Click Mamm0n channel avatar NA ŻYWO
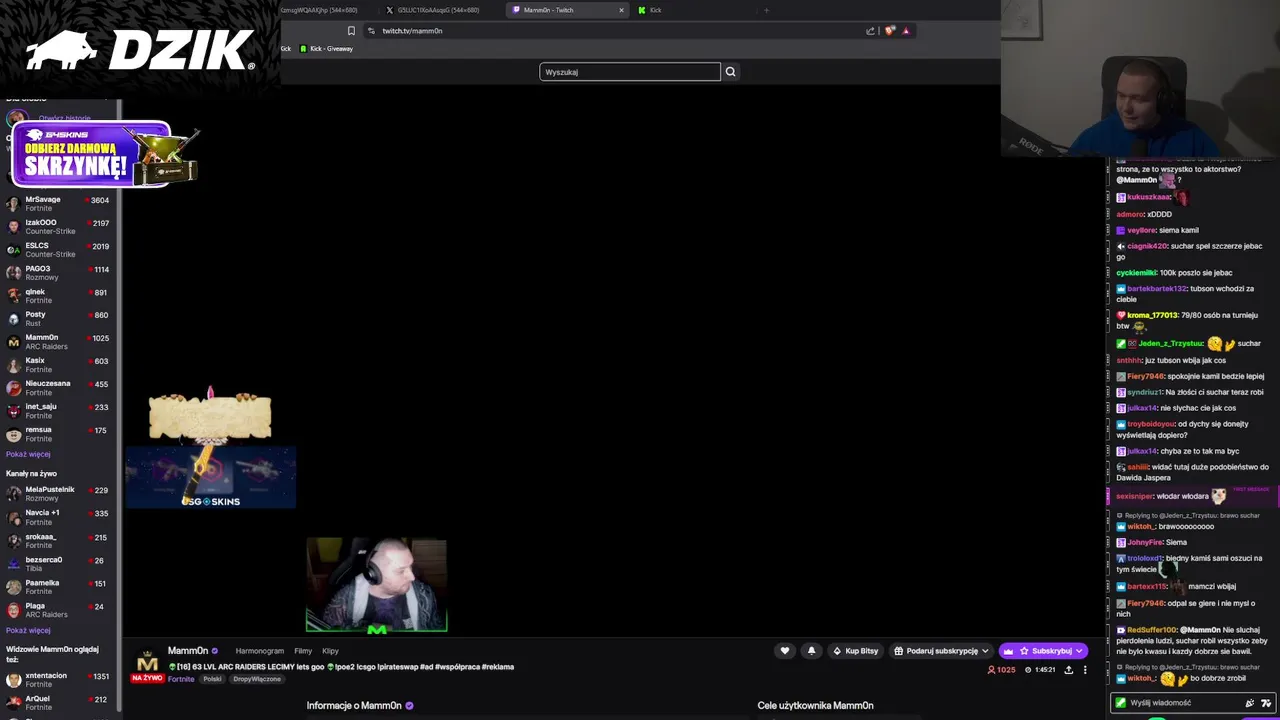This screenshot has height=720, width=1280. point(147,666)
